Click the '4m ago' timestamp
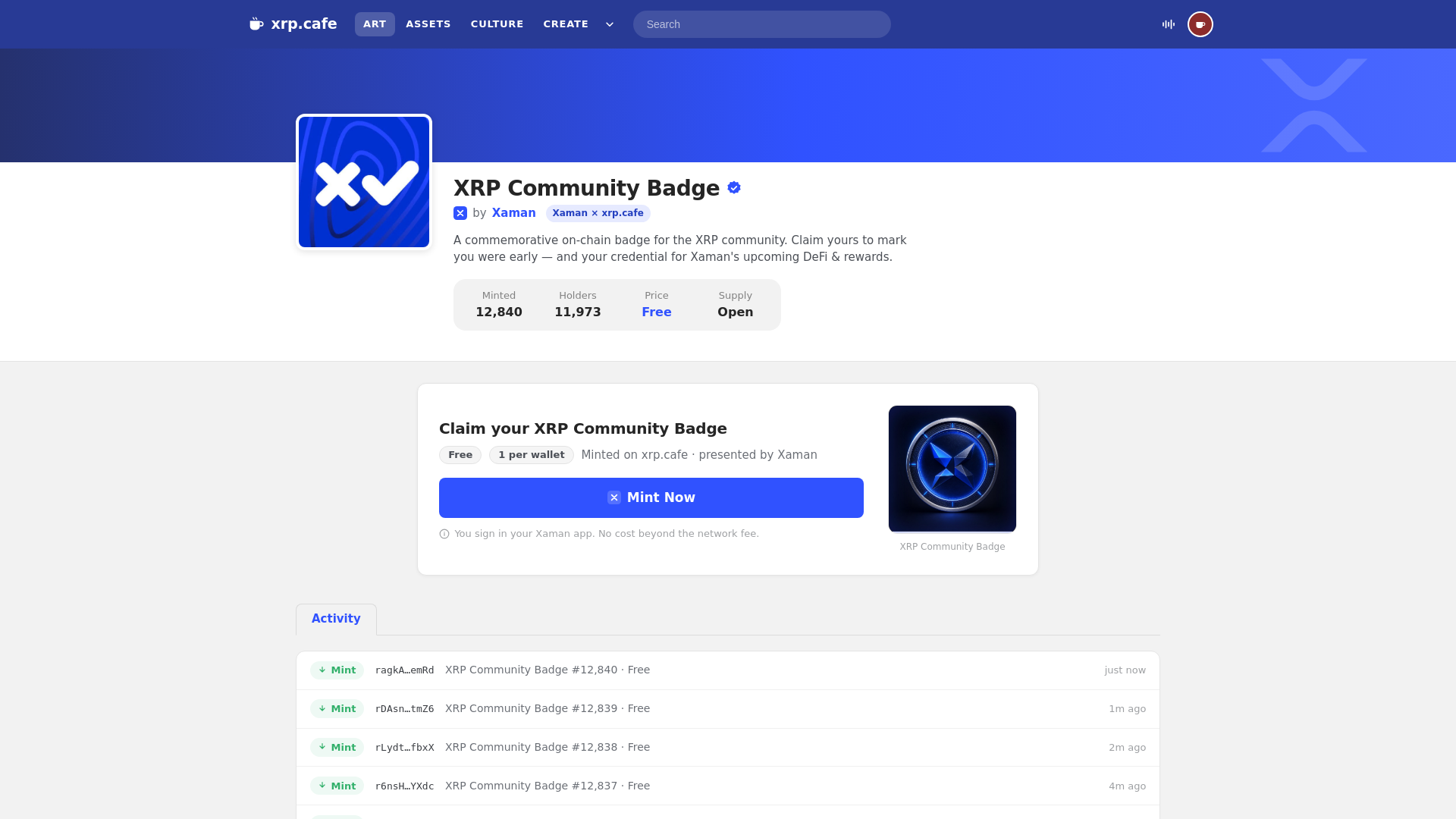Image resolution: width=1456 pixels, height=819 pixels. tap(1128, 786)
